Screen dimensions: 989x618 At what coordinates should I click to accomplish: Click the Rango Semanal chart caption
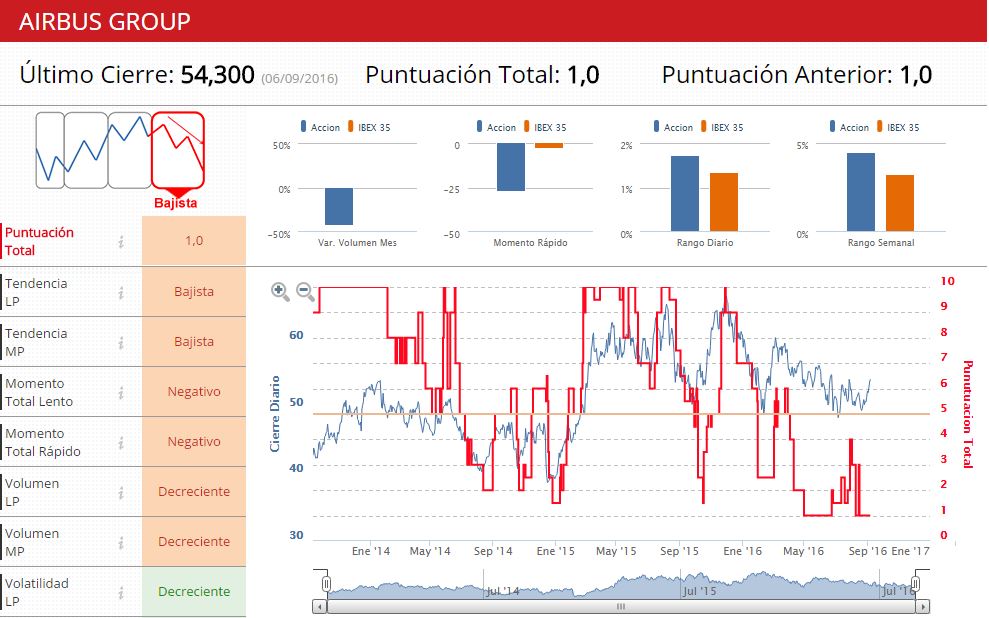pos(881,243)
